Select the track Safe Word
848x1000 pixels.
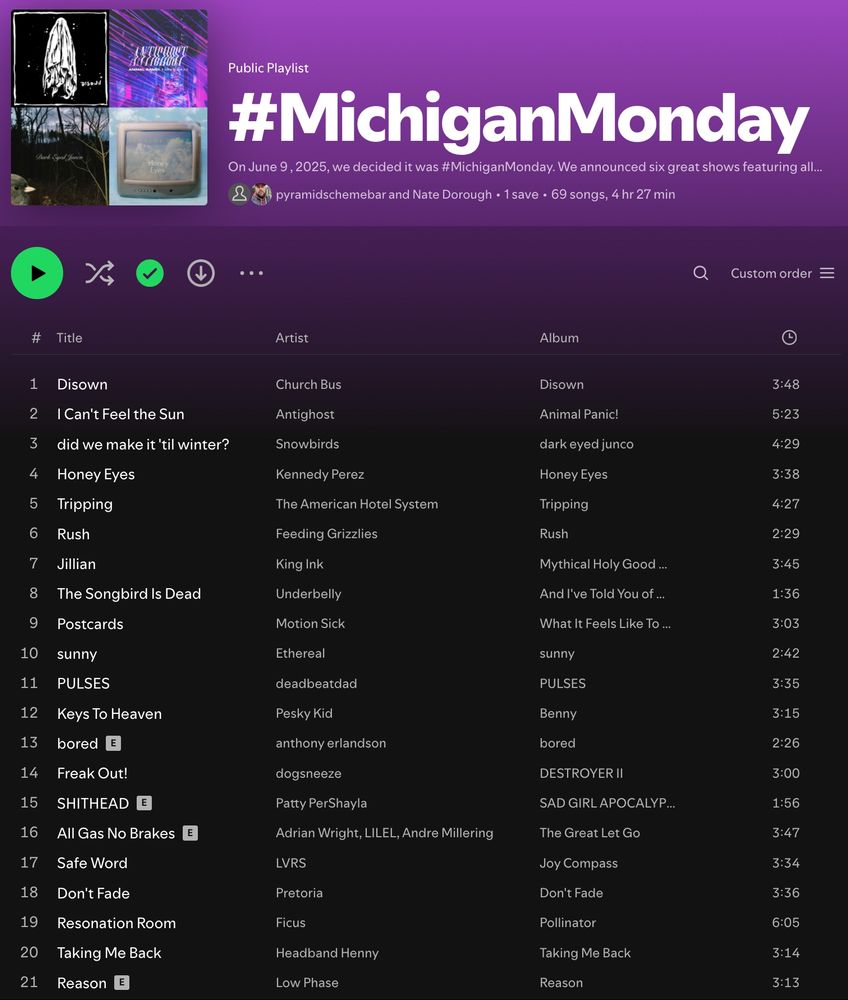coord(92,864)
